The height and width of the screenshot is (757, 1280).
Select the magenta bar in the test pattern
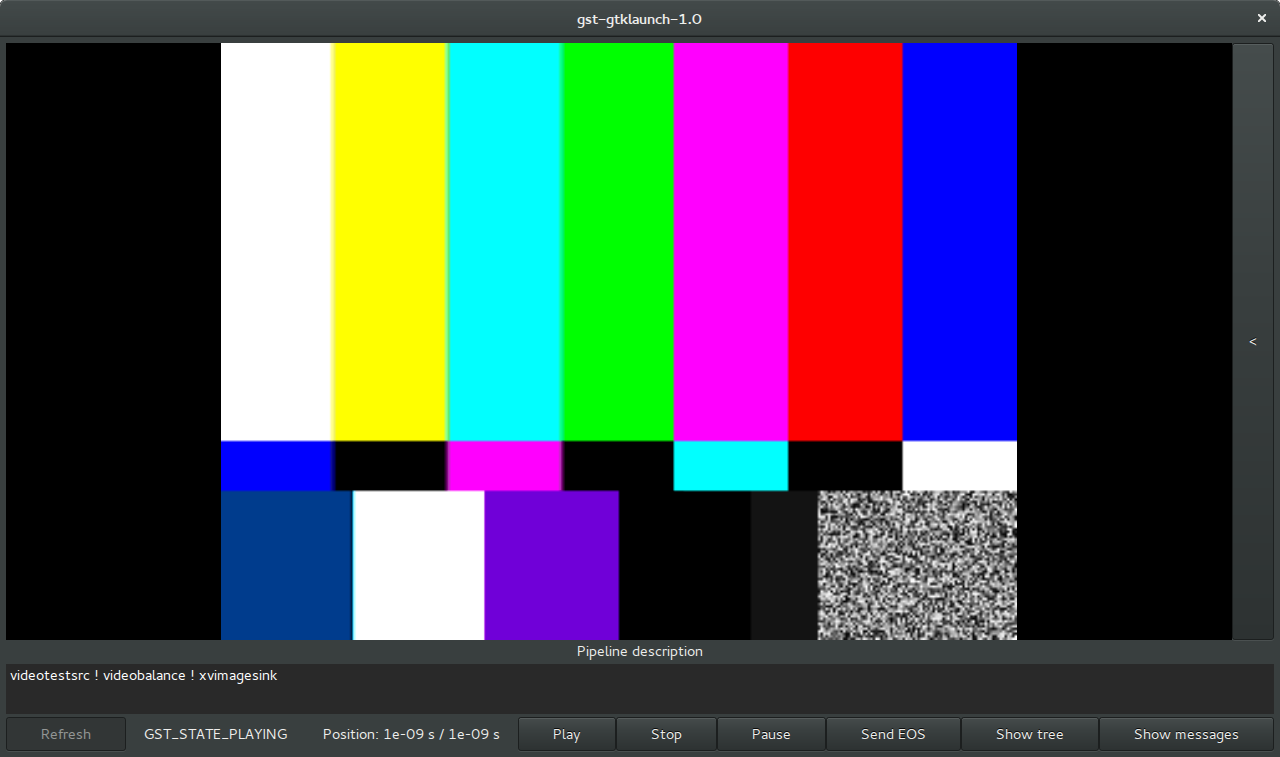(731, 240)
